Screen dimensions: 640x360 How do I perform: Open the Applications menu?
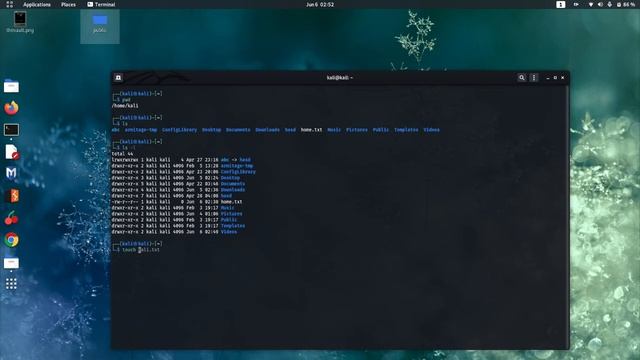tap(37, 4)
